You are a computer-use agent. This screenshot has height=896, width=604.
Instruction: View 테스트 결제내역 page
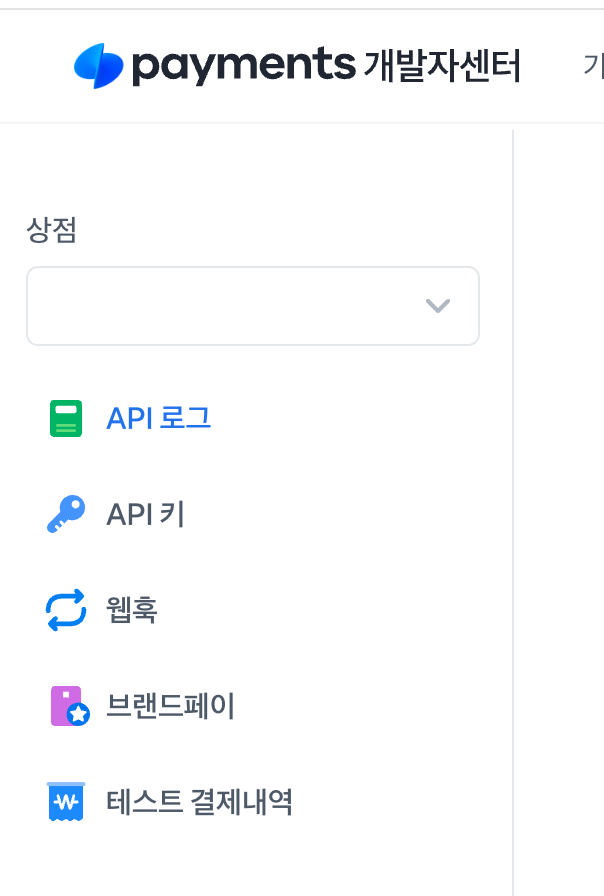coord(199,801)
